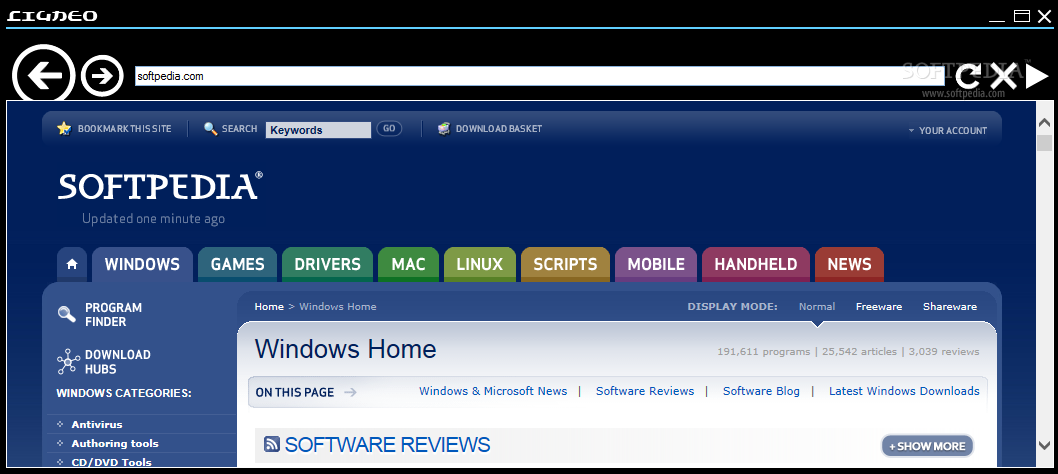
Task: Click the Software Reviews RSS feed icon
Action: pyautogui.click(x=272, y=444)
